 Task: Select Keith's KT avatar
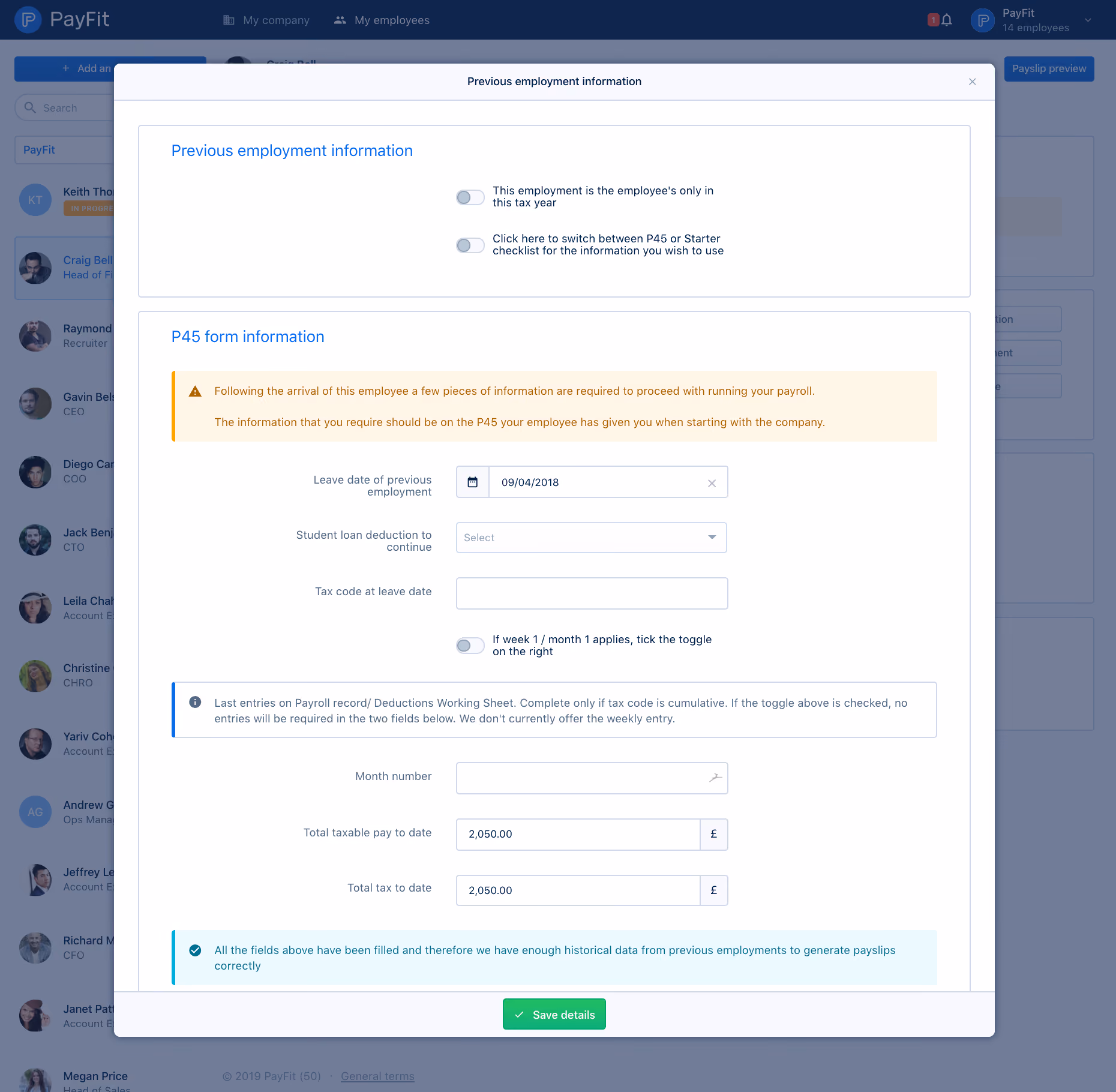point(35,200)
